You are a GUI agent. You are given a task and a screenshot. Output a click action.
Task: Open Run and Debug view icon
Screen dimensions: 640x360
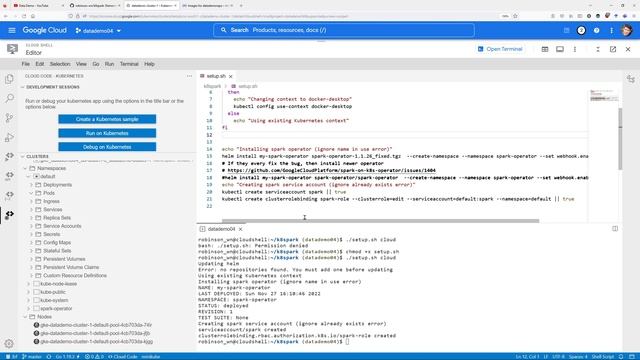[x=9, y=138]
